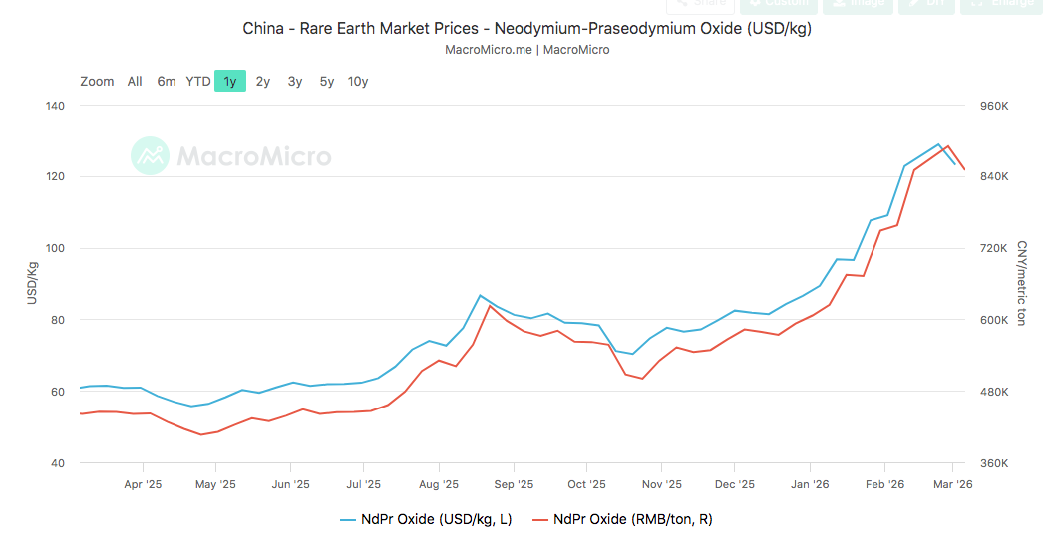1047x544 pixels.
Task: Pick the 5y zoom range
Action: point(327,82)
